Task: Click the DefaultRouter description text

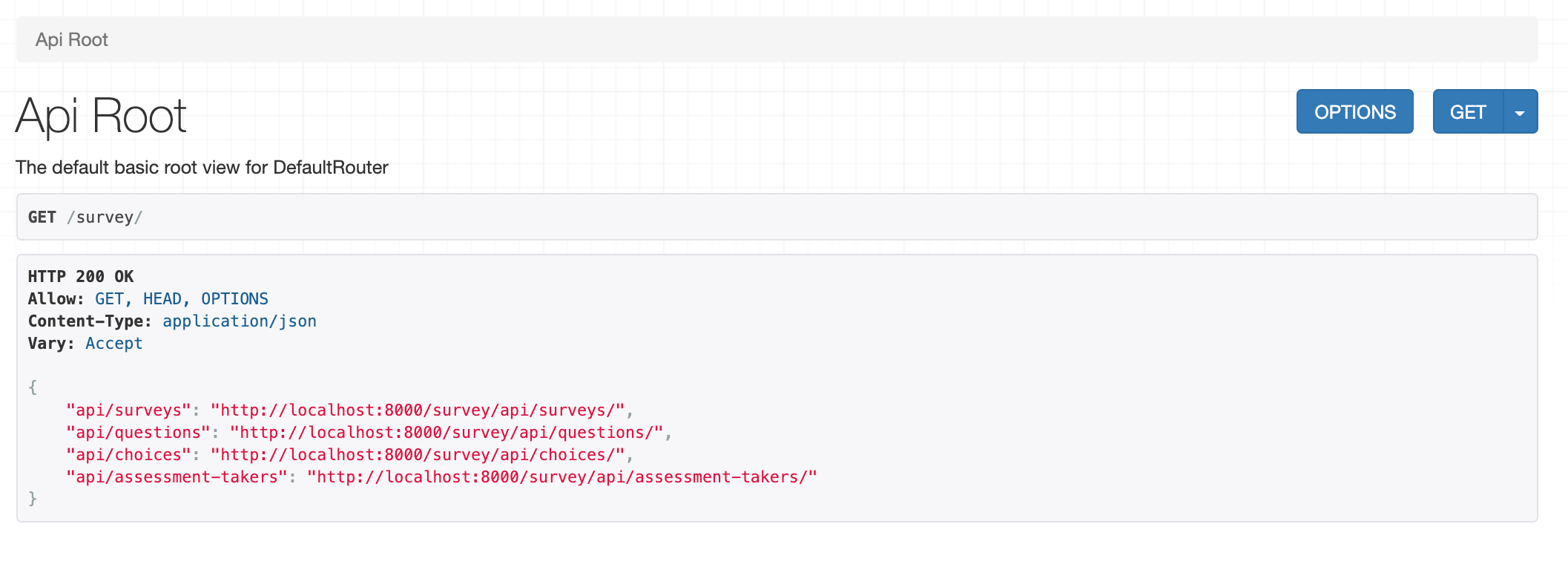Action: click(202, 167)
